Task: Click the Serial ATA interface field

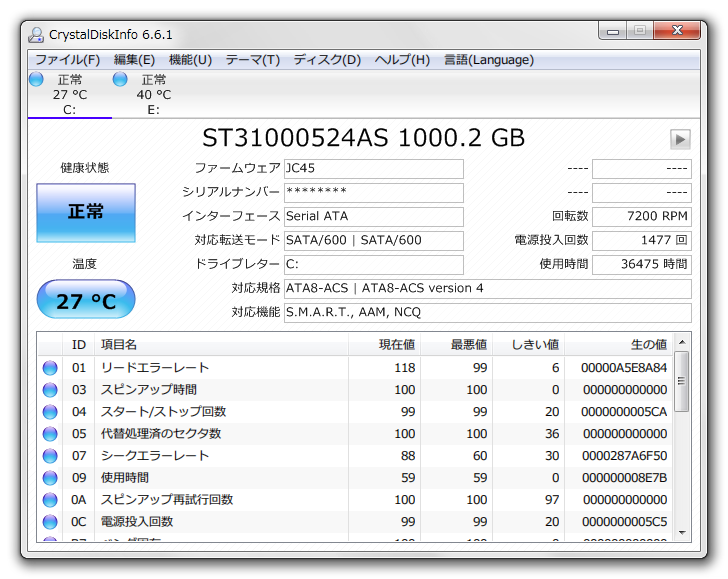Action: (x=374, y=216)
